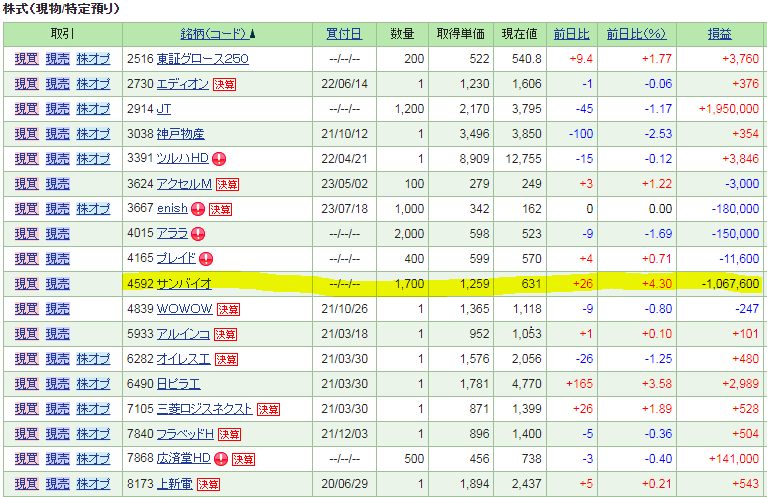Click the +141,000 profit value
Screen dimensions: 767x497
[734, 458]
